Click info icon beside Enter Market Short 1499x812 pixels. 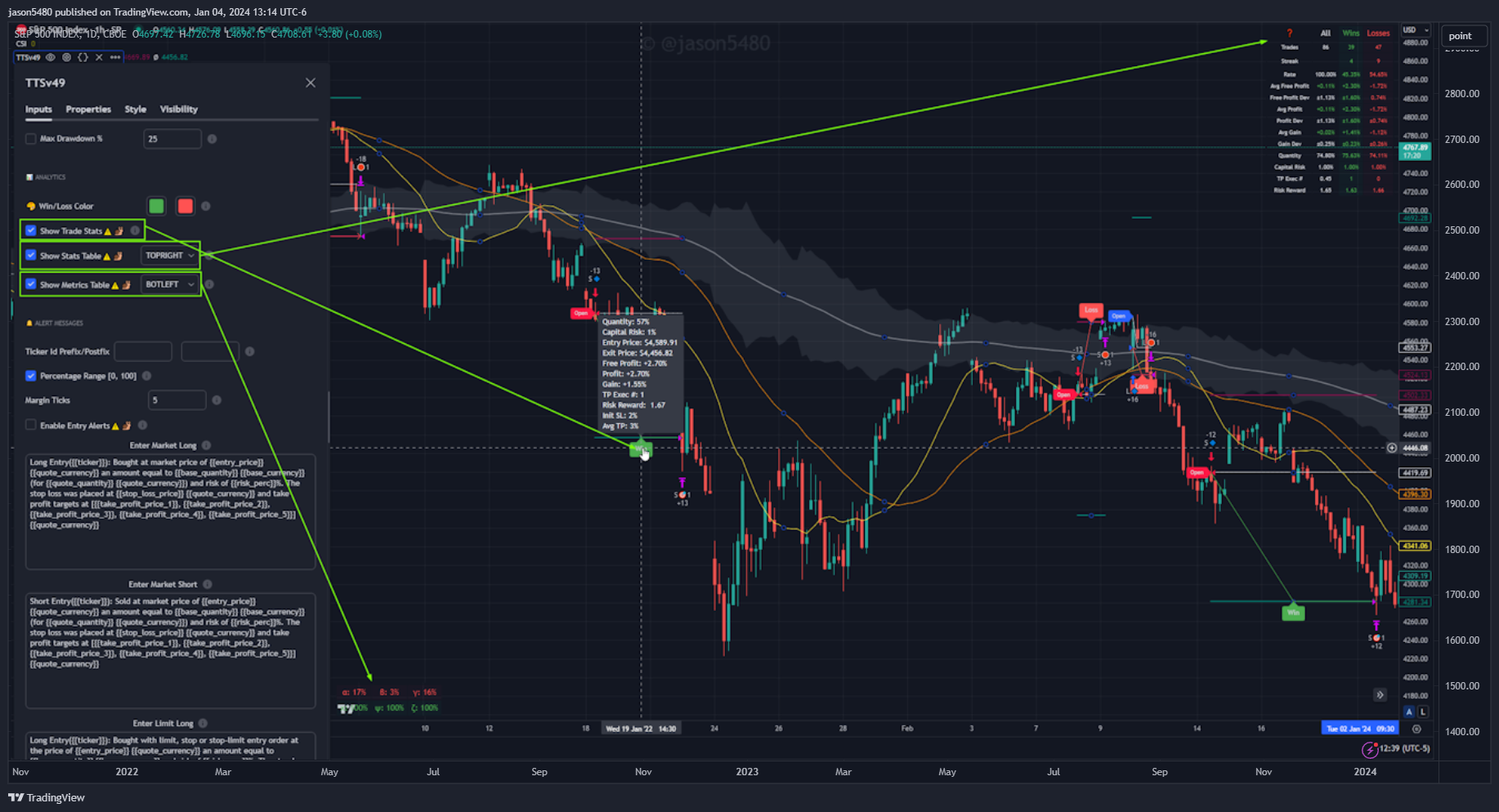208,584
